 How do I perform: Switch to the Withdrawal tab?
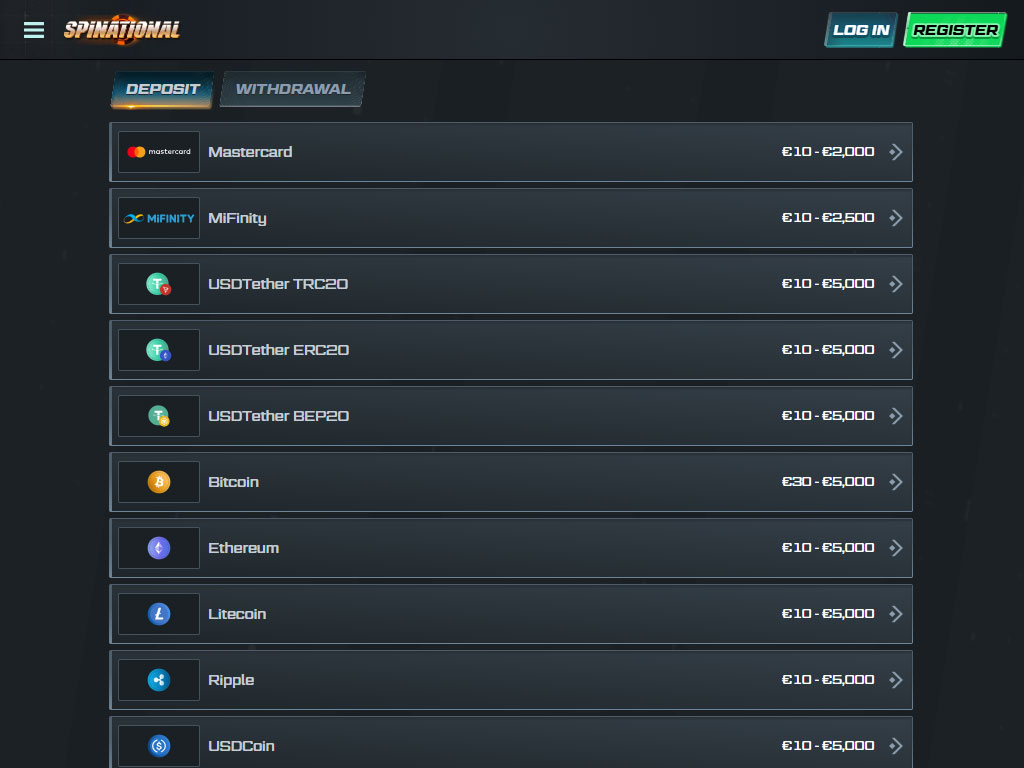[293, 89]
